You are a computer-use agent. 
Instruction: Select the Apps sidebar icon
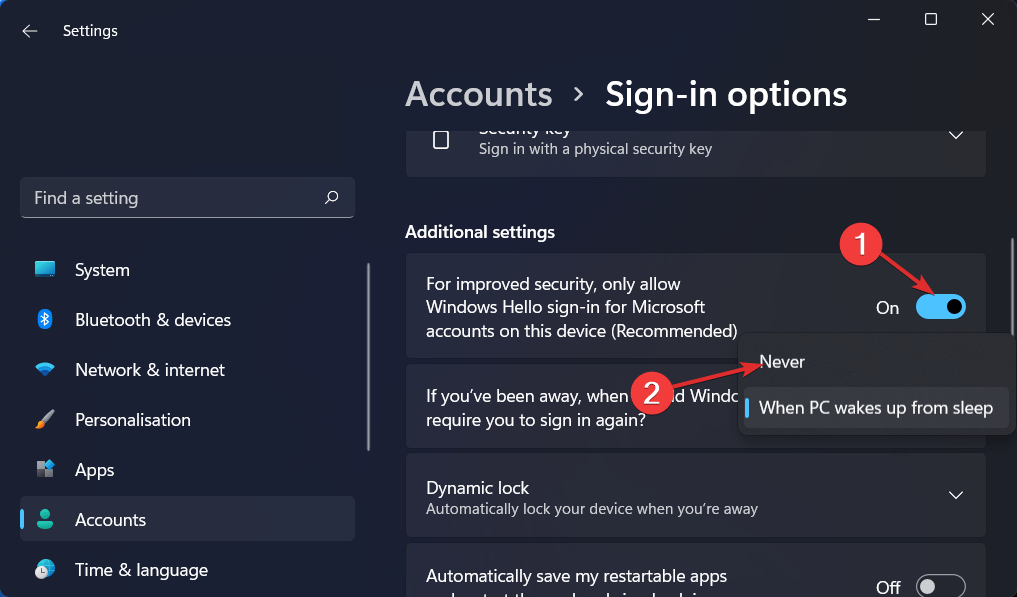[x=45, y=469]
